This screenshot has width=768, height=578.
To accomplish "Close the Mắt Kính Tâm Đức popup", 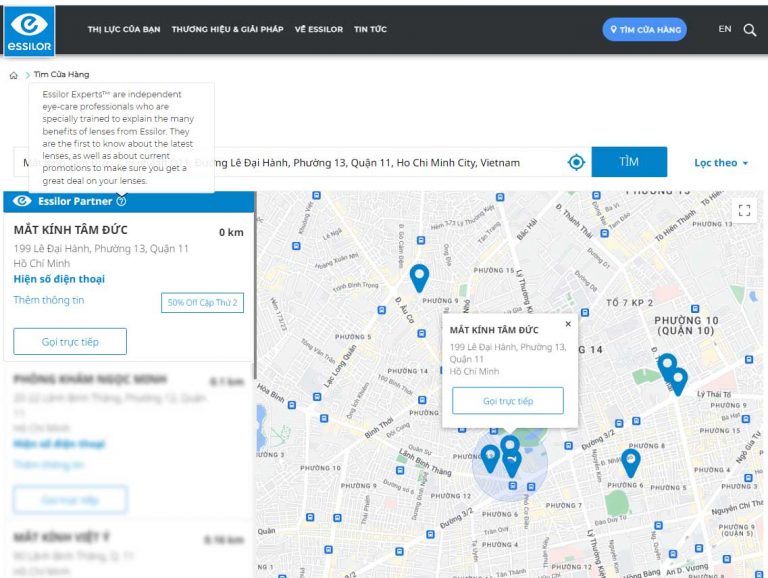I will 568,324.
